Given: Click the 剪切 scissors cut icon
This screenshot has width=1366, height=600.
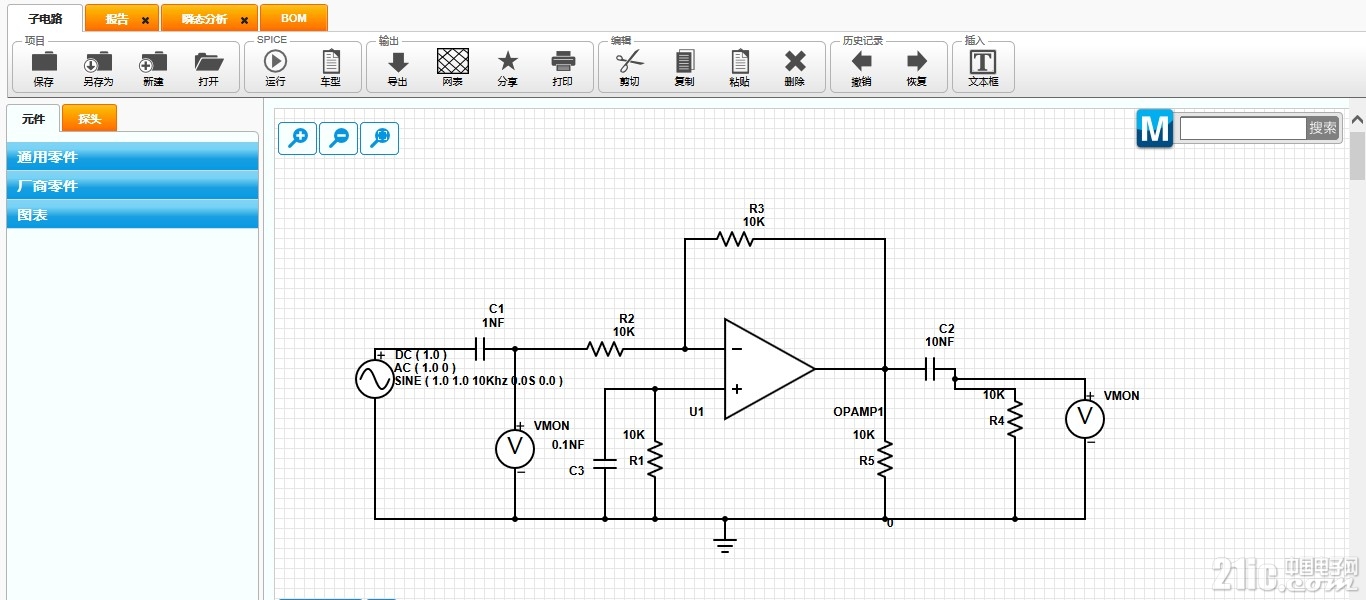Looking at the screenshot, I should pos(629,61).
